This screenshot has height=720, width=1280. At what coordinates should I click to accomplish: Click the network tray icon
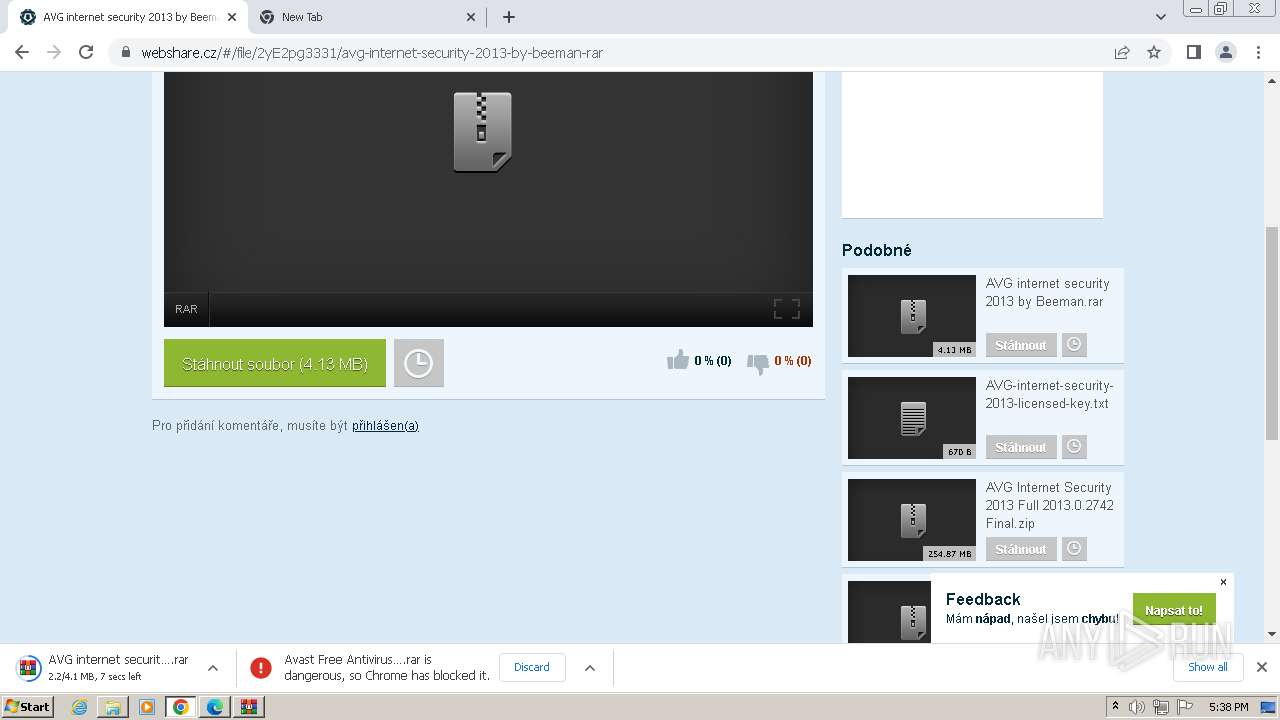1161,707
